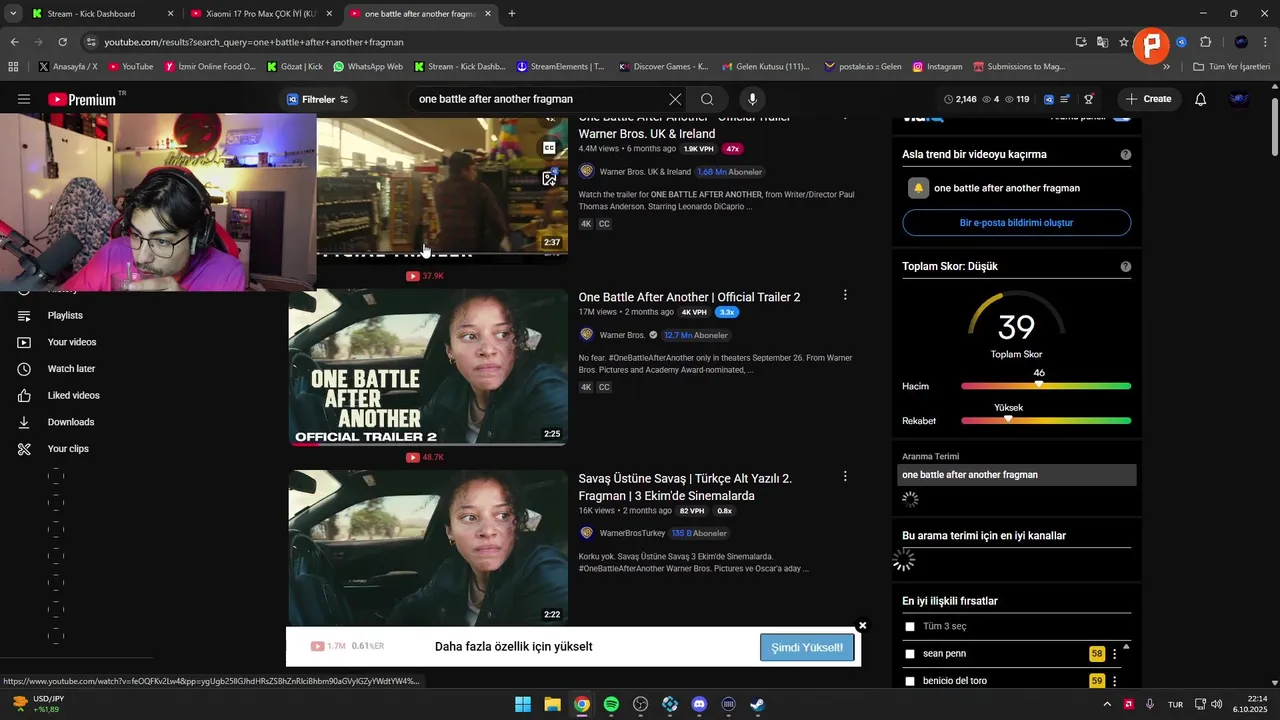Image resolution: width=1280 pixels, height=720 pixels.
Task: Open Discord from the taskbar
Action: click(699, 704)
